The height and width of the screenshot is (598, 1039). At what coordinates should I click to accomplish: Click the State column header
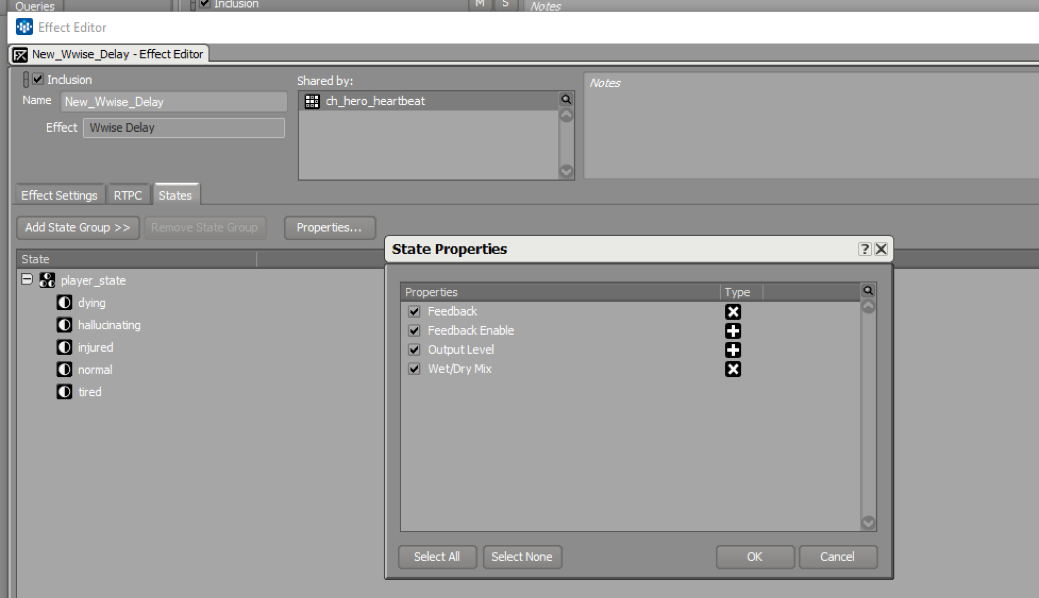137,259
